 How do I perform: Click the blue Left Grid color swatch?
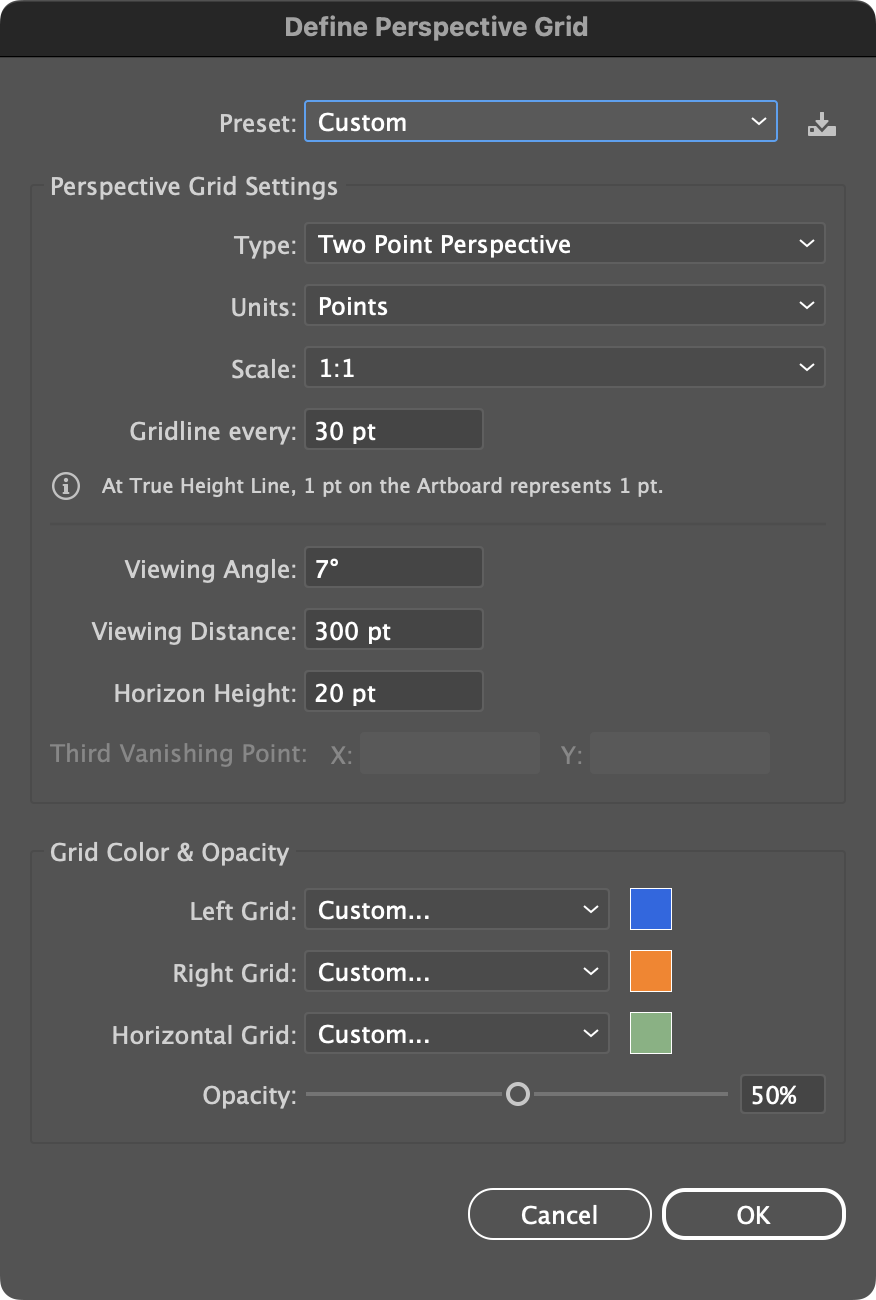click(x=650, y=909)
